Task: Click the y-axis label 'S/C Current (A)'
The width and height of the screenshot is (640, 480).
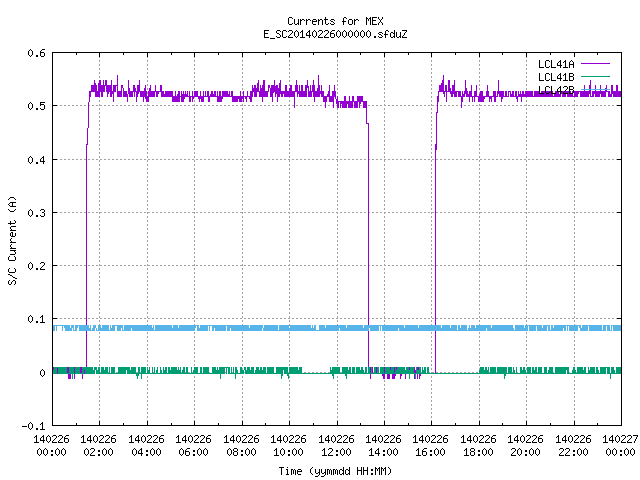Action: tap(13, 240)
